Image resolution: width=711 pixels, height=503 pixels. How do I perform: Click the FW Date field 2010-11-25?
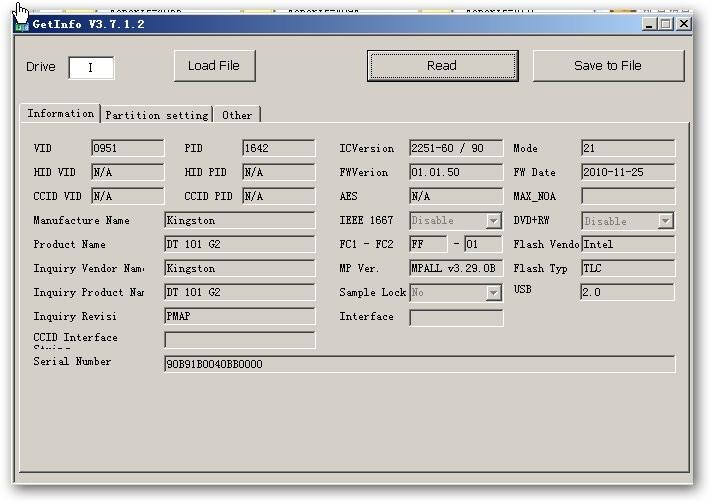628,172
